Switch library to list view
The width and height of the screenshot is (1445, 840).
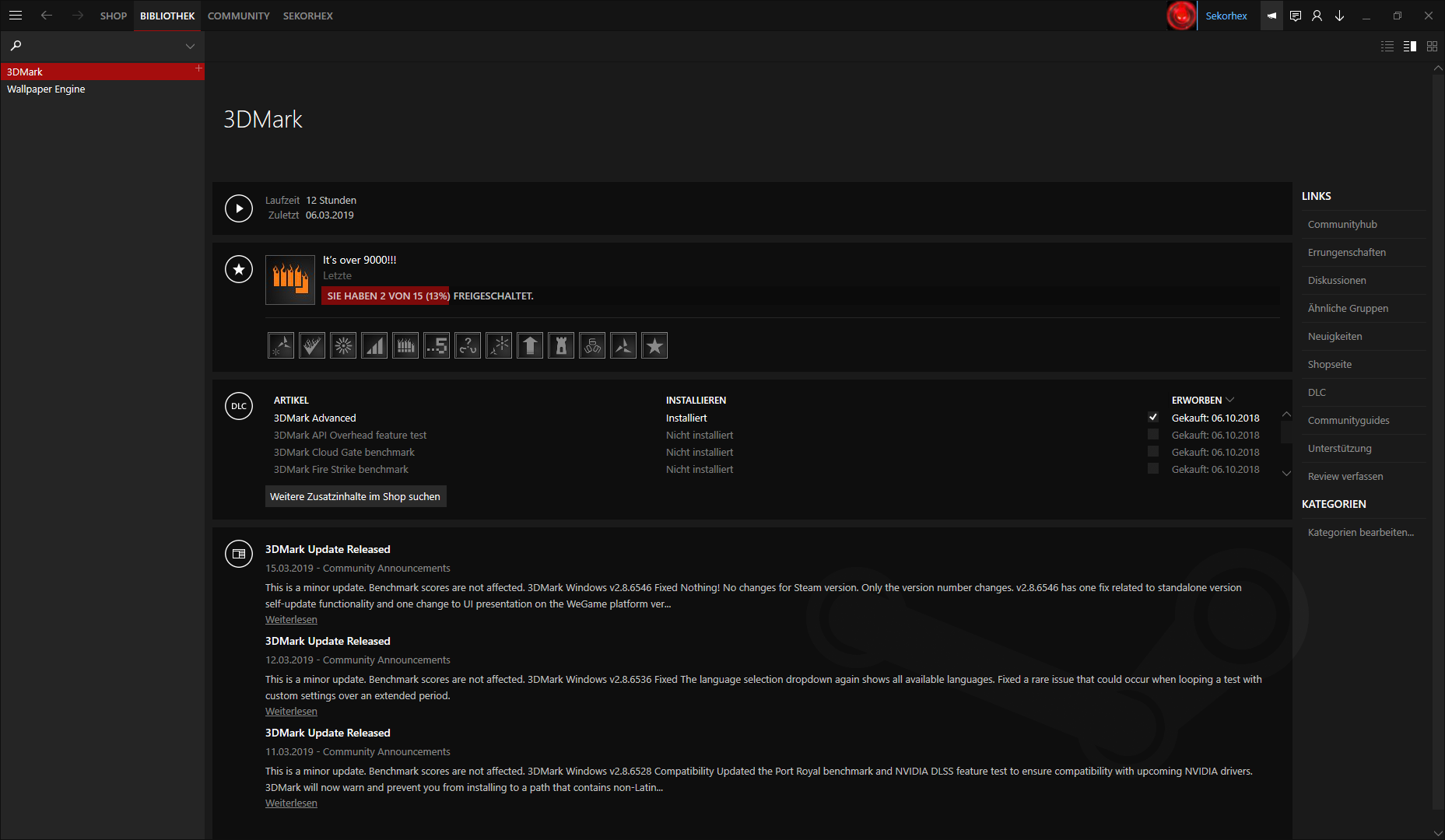click(x=1387, y=47)
